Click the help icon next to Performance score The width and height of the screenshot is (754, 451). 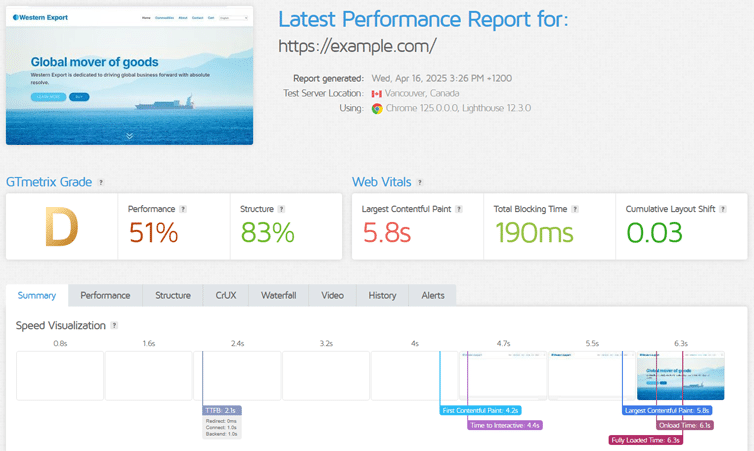coord(183,209)
